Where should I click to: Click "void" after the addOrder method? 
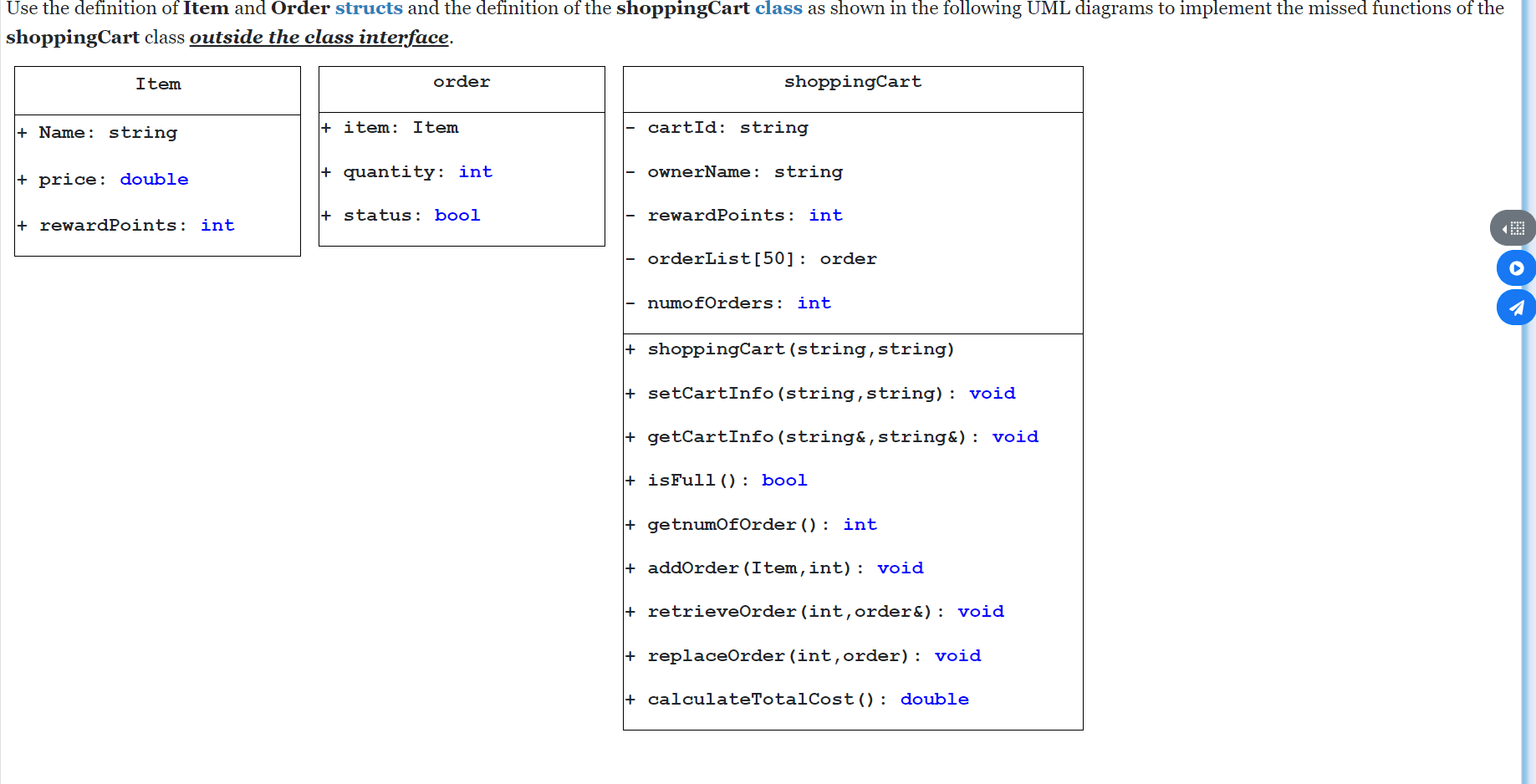(900, 568)
